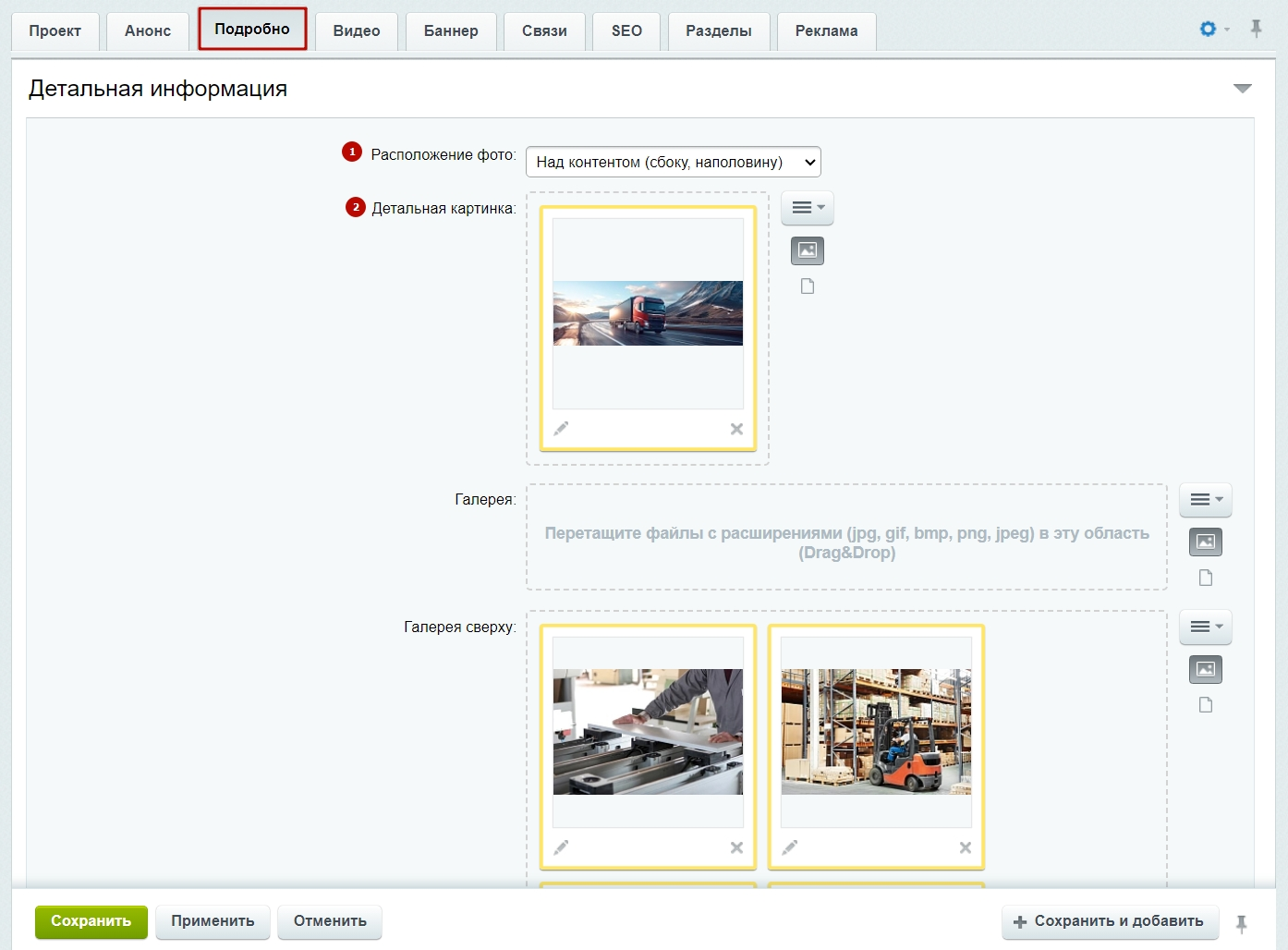The width and height of the screenshot is (1288, 950).
Task: Pick Галерея сверху image from media library
Action: tap(1206, 669)
